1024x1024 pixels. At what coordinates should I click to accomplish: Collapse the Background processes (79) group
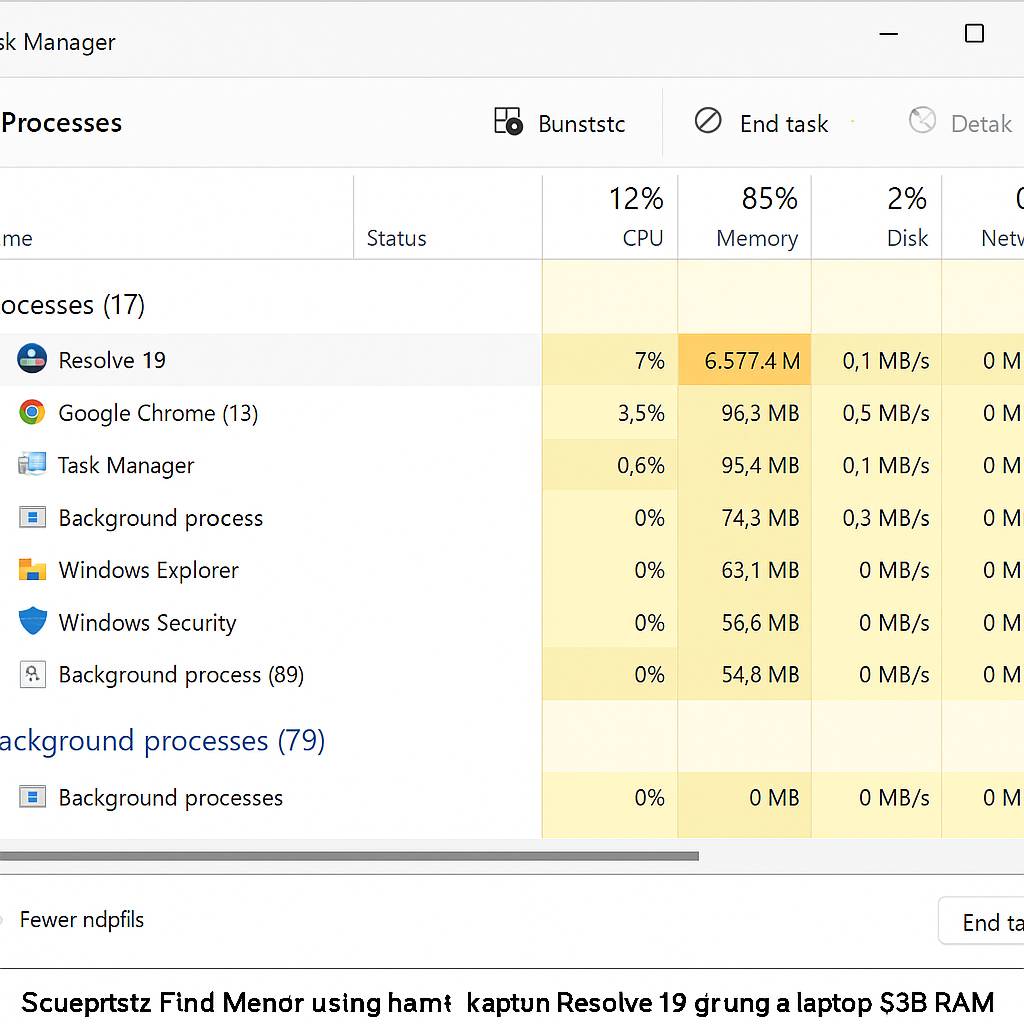[162, 741]
